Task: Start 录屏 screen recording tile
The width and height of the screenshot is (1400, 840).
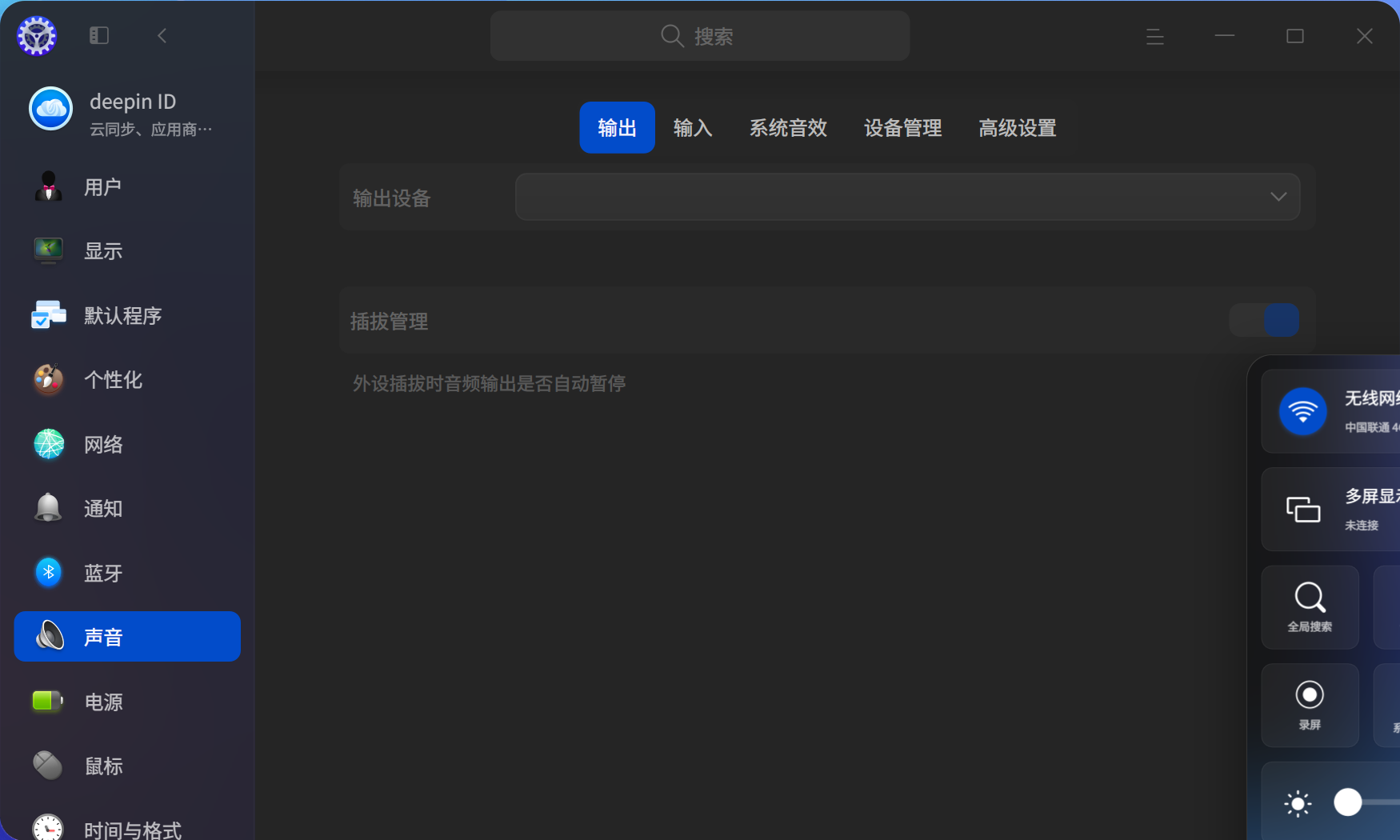Action: pyautogui.click(x=1310, y=705)
